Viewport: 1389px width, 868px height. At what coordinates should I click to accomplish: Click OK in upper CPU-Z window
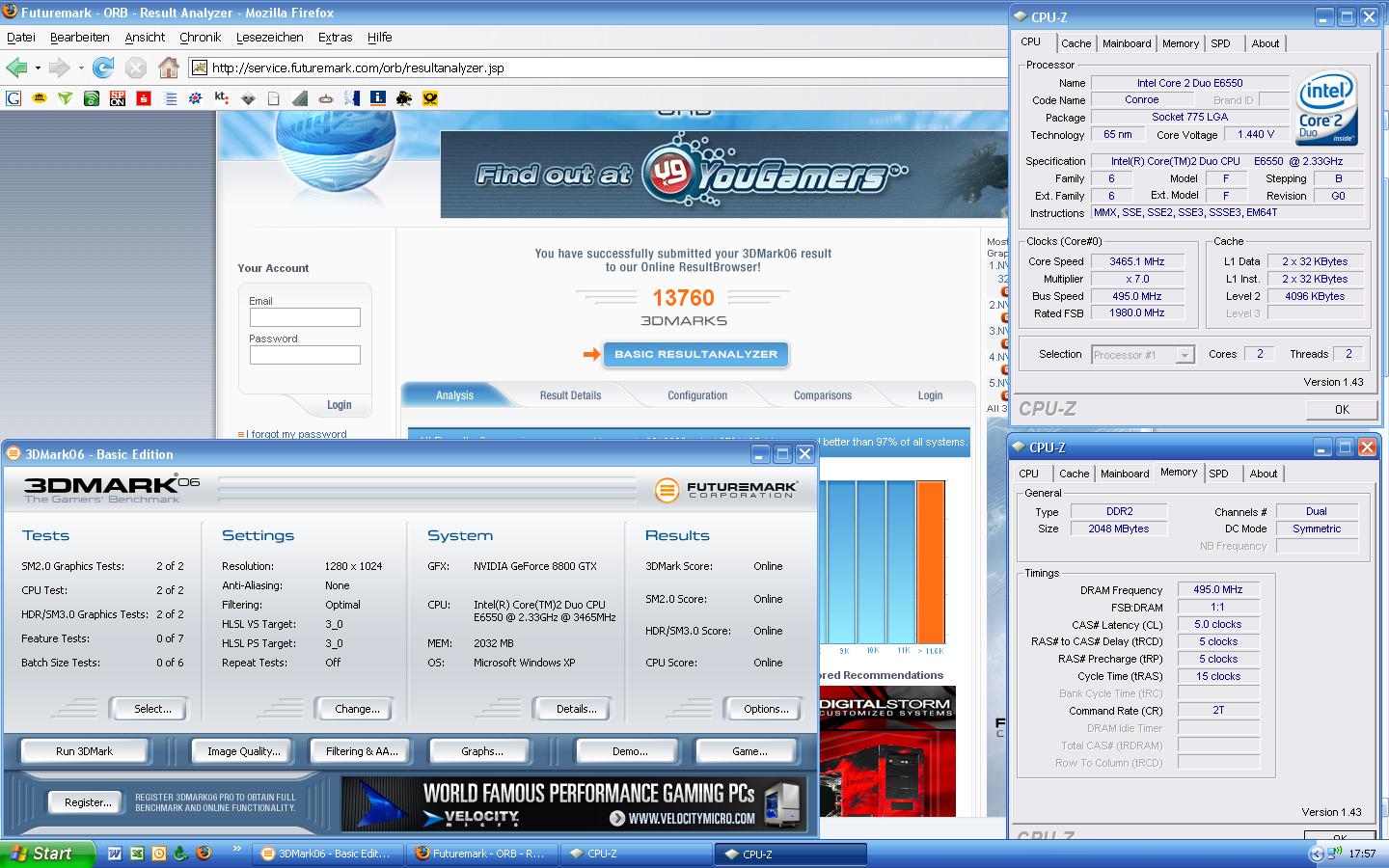click(1342, 410)
